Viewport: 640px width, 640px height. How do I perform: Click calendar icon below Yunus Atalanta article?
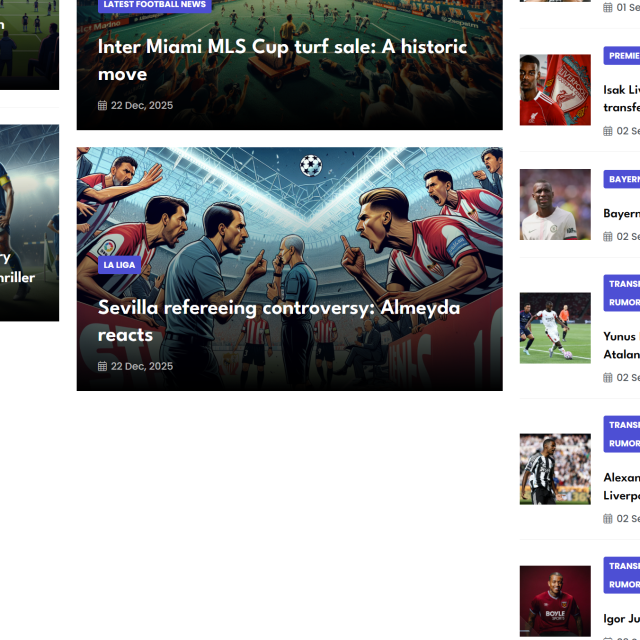608,378
